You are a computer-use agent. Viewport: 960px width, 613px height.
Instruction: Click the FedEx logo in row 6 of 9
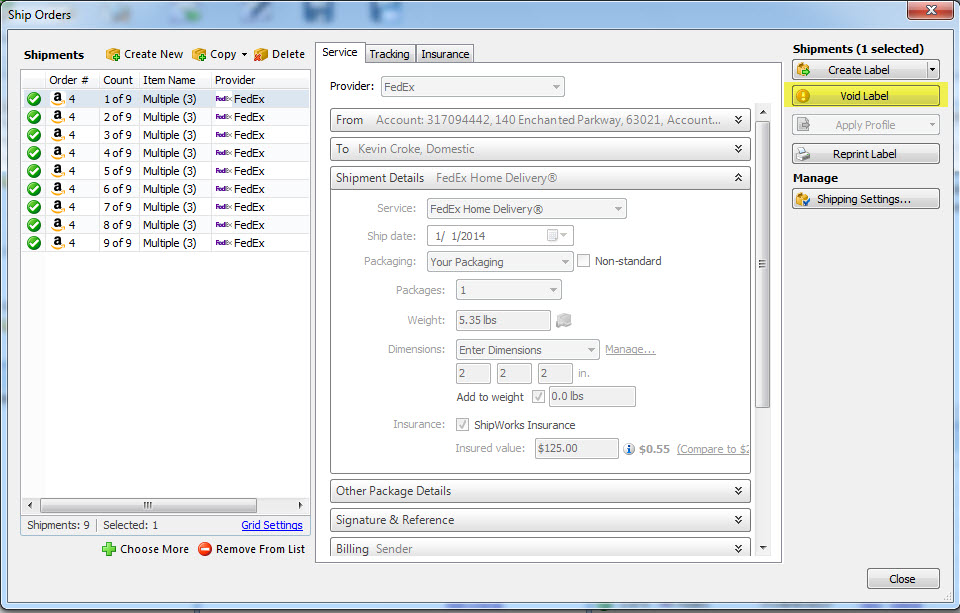[223, 189]
